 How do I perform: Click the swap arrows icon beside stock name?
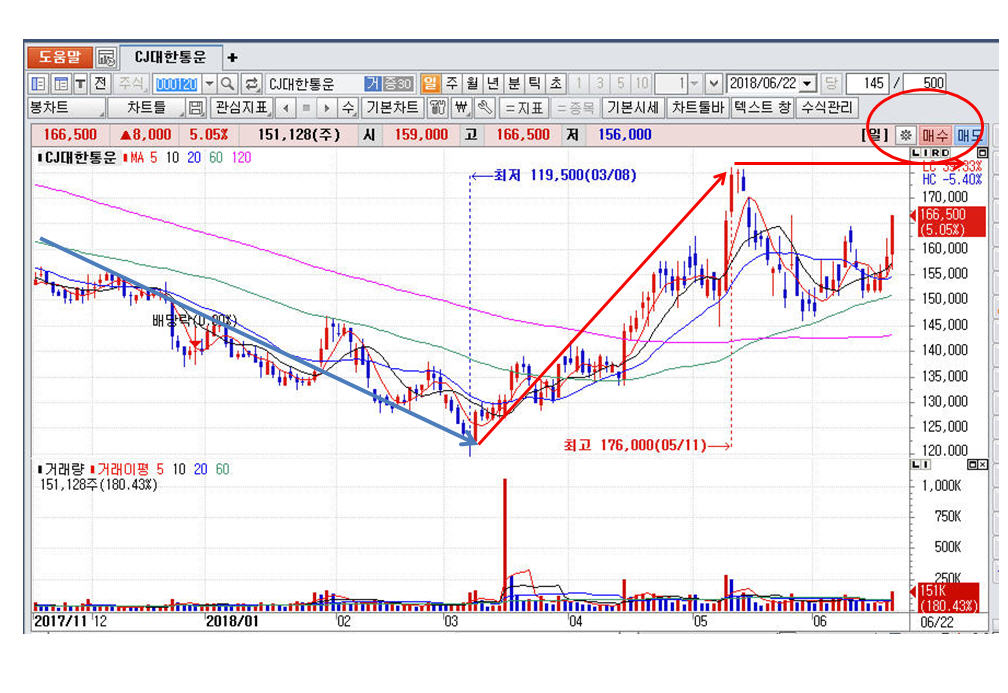(252, 83)
